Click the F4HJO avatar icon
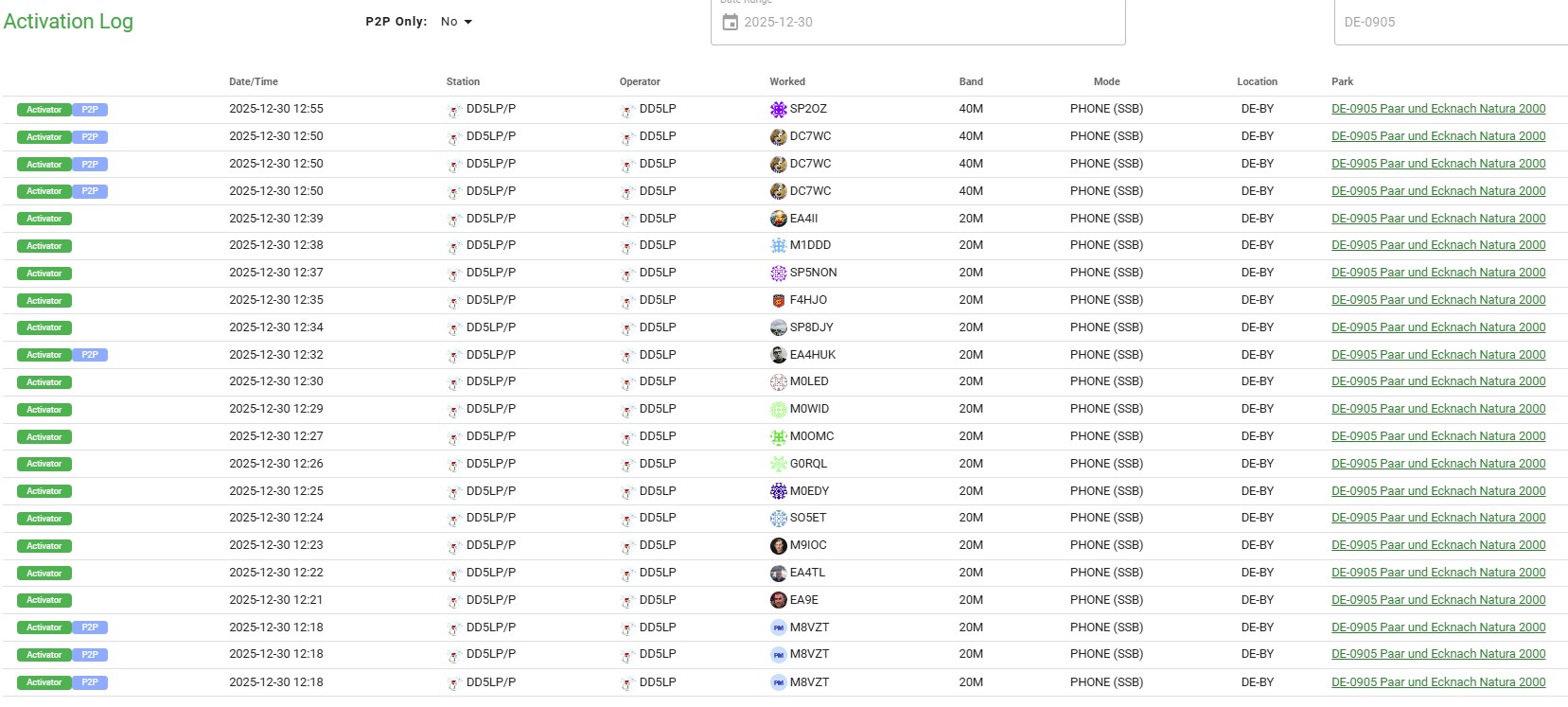The height and width of the screenshot is (707, 1568). (x=778, y=301)
